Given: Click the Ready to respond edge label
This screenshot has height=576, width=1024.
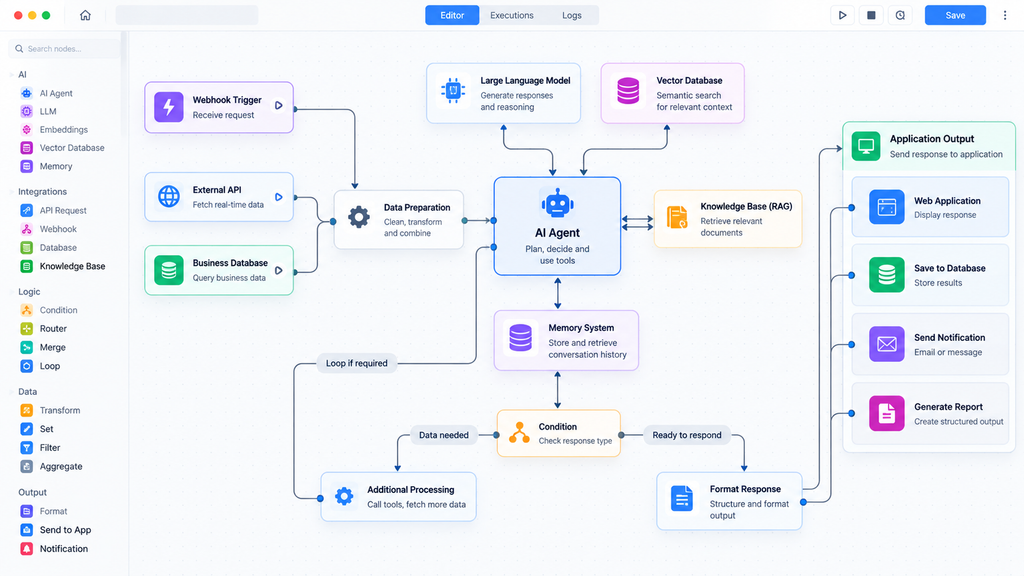Looking at the screenshot, I should (x=686, y=435).
